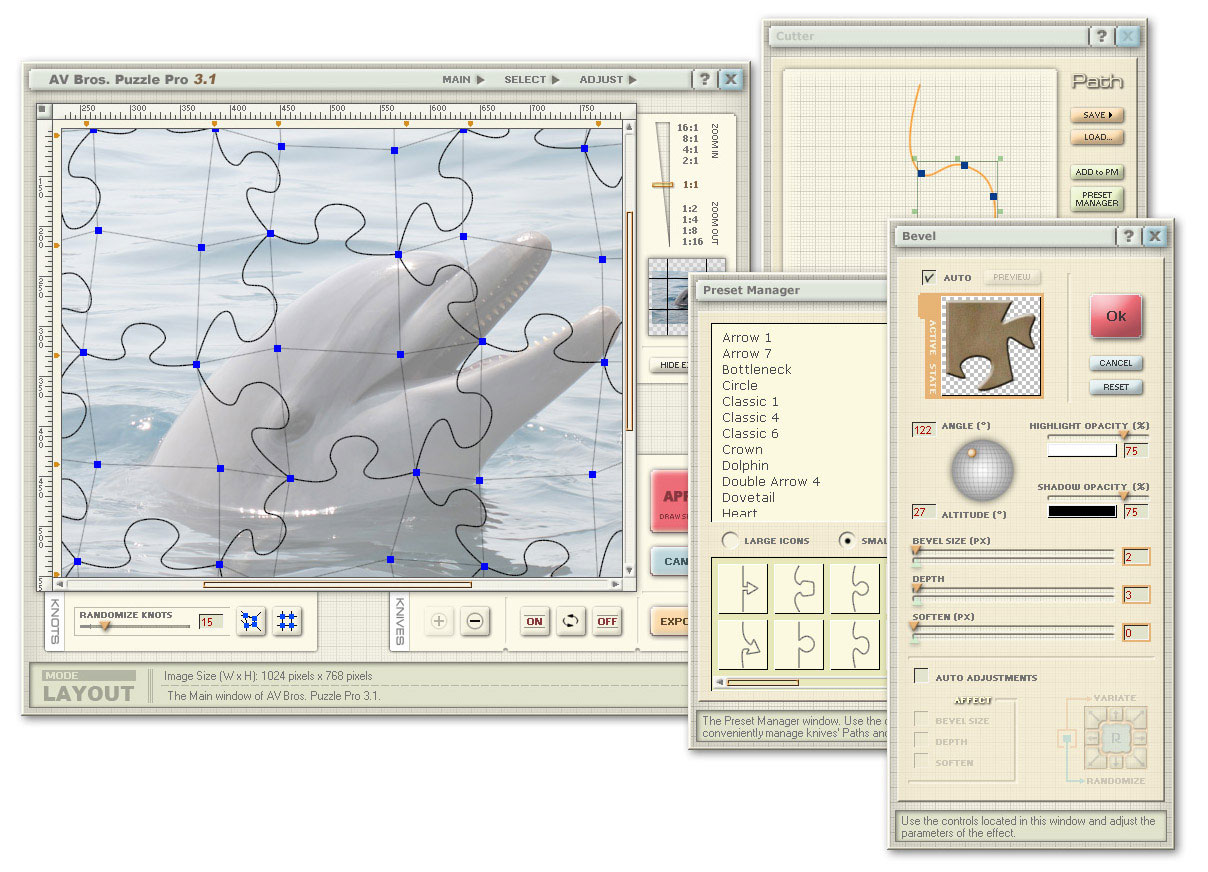Screen dimensions: 1208x872
Task: Open the SELECT menu
Action: (x=527, y=79)
